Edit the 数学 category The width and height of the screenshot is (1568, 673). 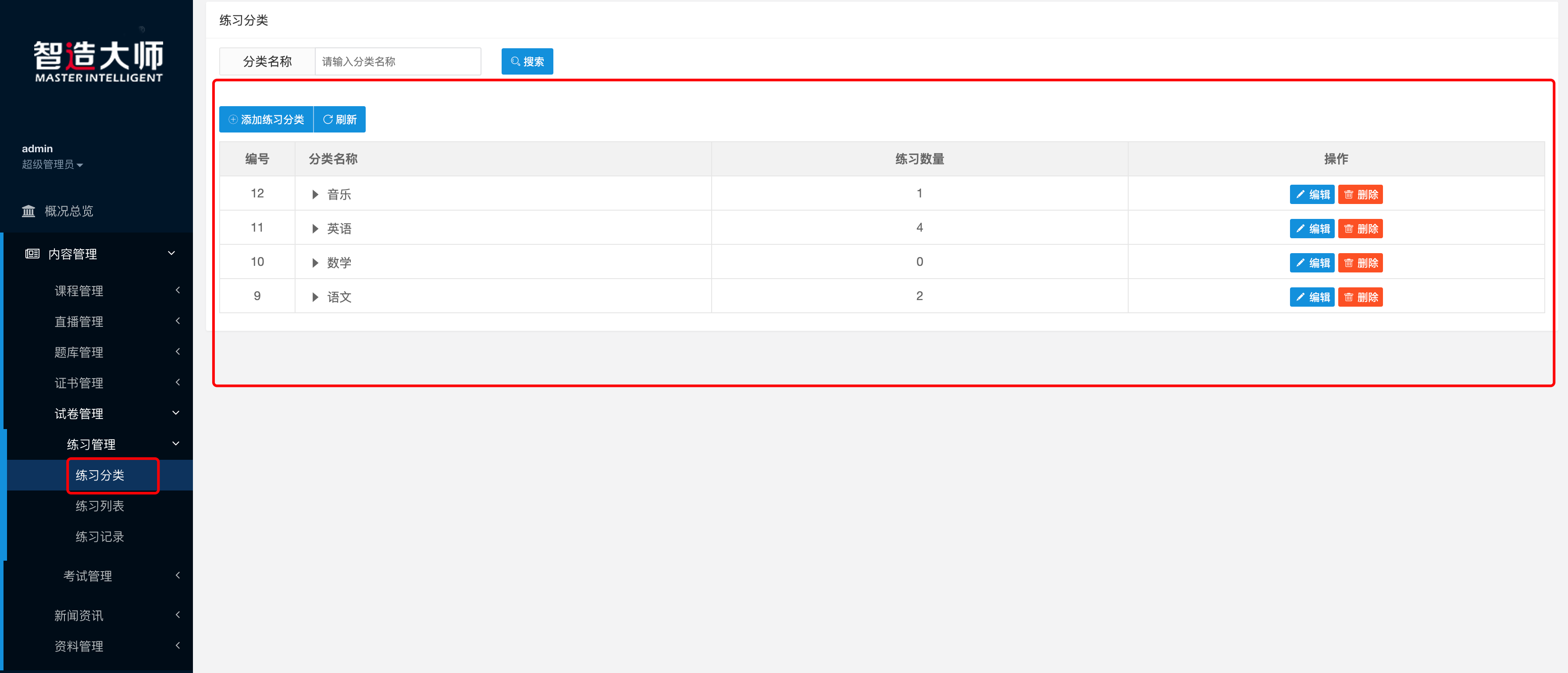(x=1312, y=262)
